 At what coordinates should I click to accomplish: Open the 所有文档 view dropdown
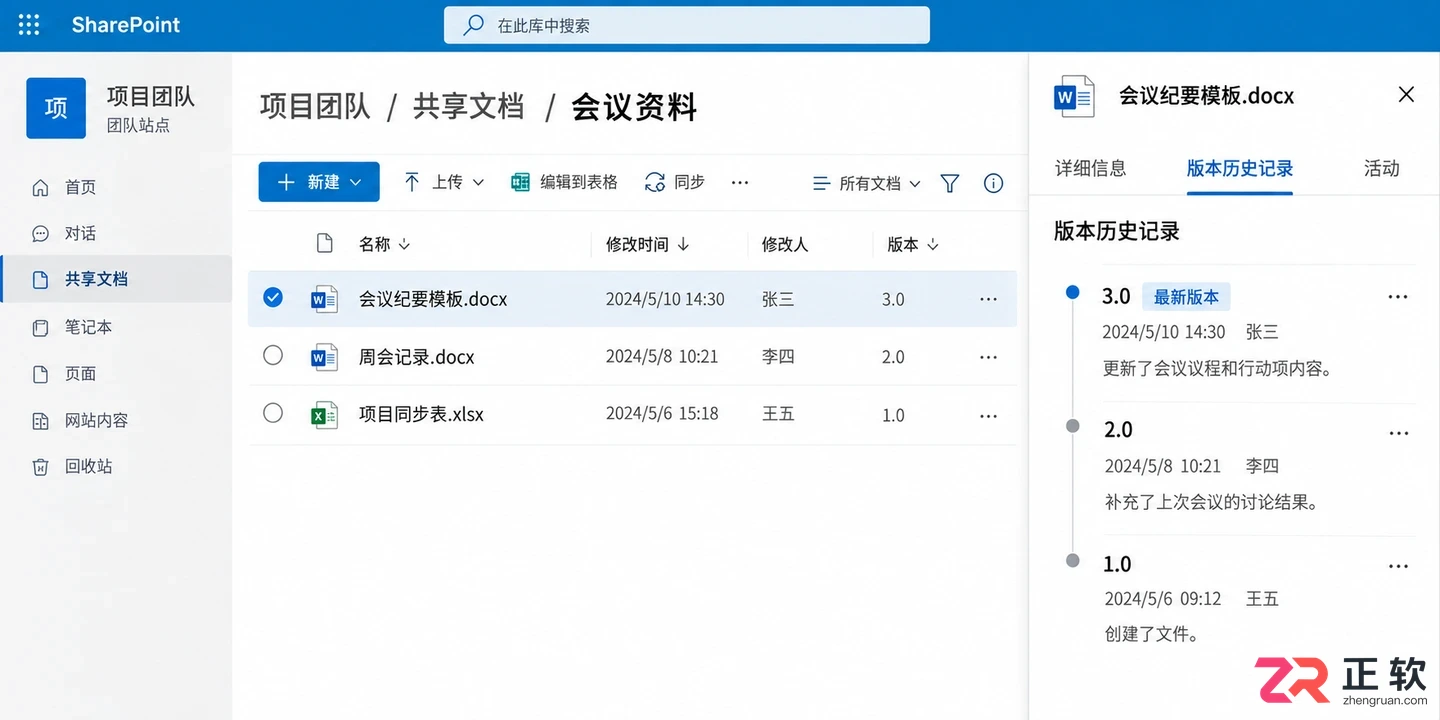click(866, 183)
